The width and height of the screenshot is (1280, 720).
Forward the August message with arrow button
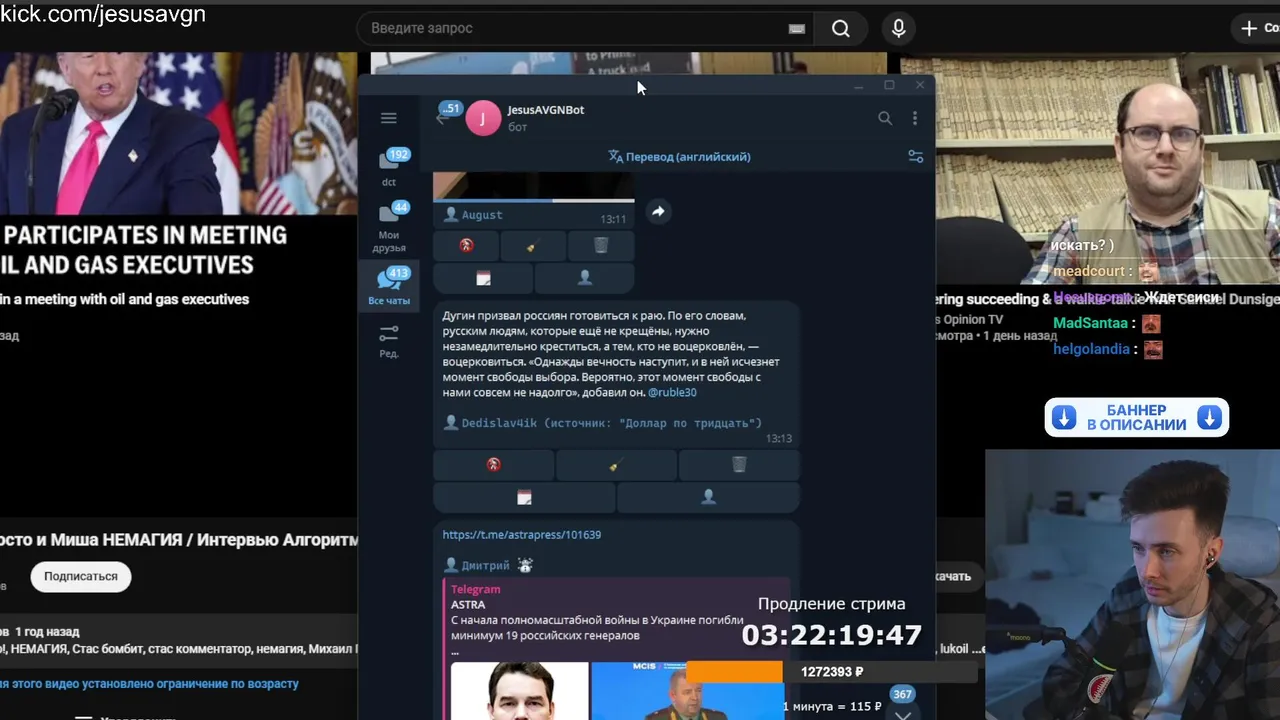click(x=658, y=211)
